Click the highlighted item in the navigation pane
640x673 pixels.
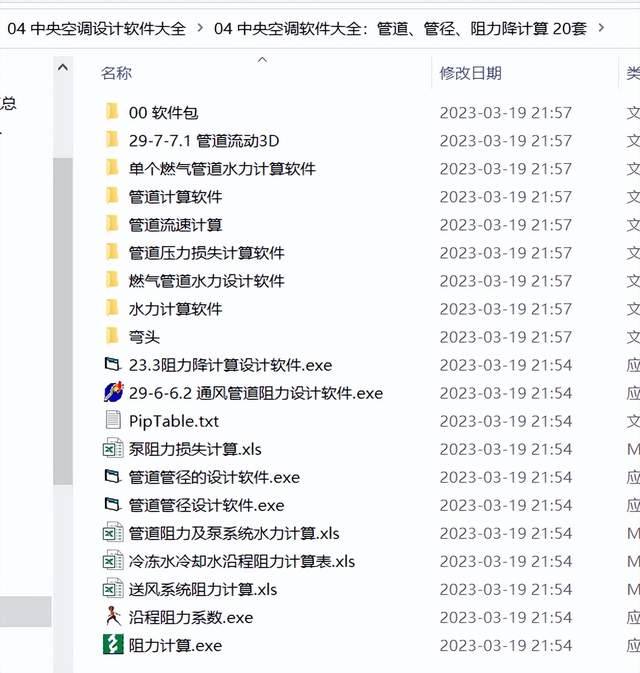pyautogui.click(x=26, y=611)
